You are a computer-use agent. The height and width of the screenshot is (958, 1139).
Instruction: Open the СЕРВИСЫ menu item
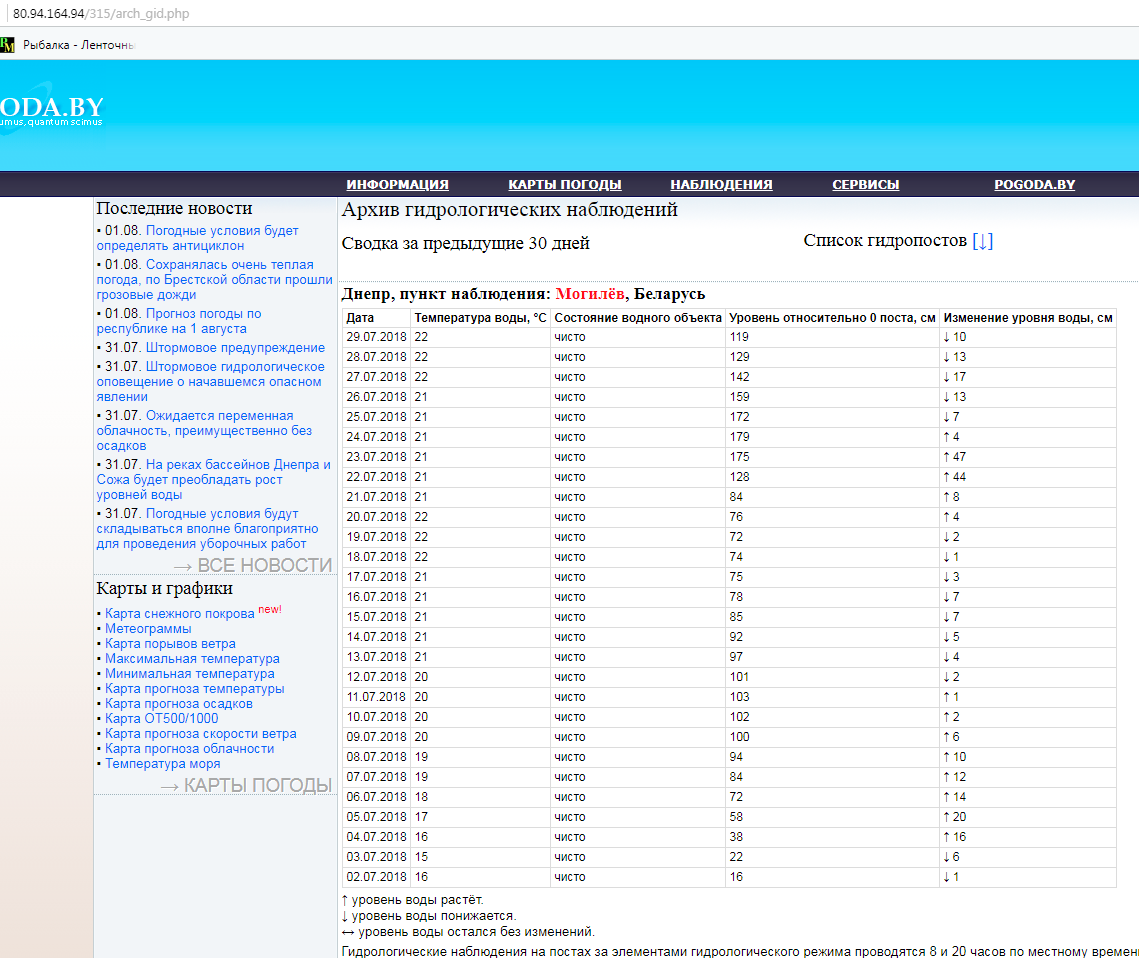865,185
